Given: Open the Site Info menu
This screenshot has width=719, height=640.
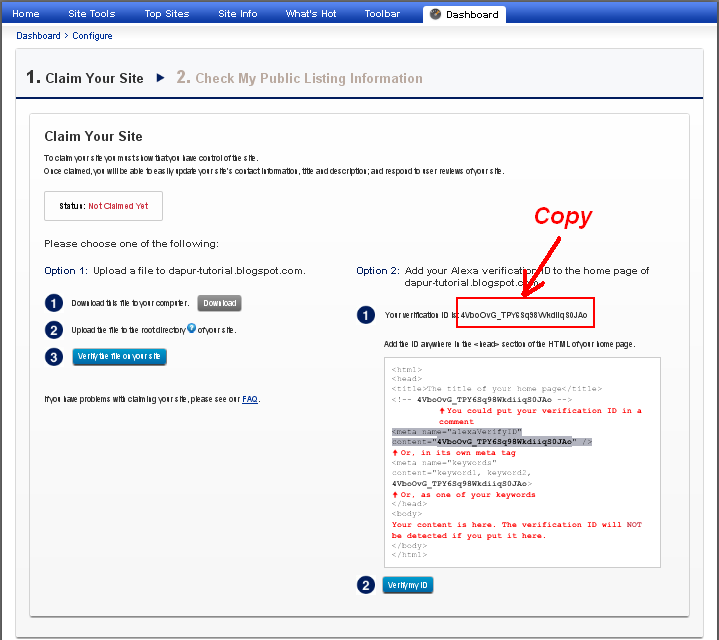Looking at the screenshot, I should (x=238, y=14).
